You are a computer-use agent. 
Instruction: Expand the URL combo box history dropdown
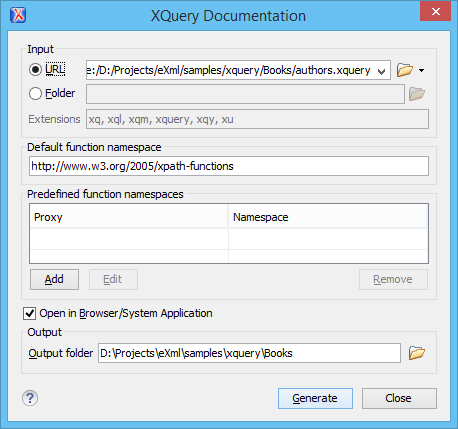pyautogui.click(x=382, y=71)
